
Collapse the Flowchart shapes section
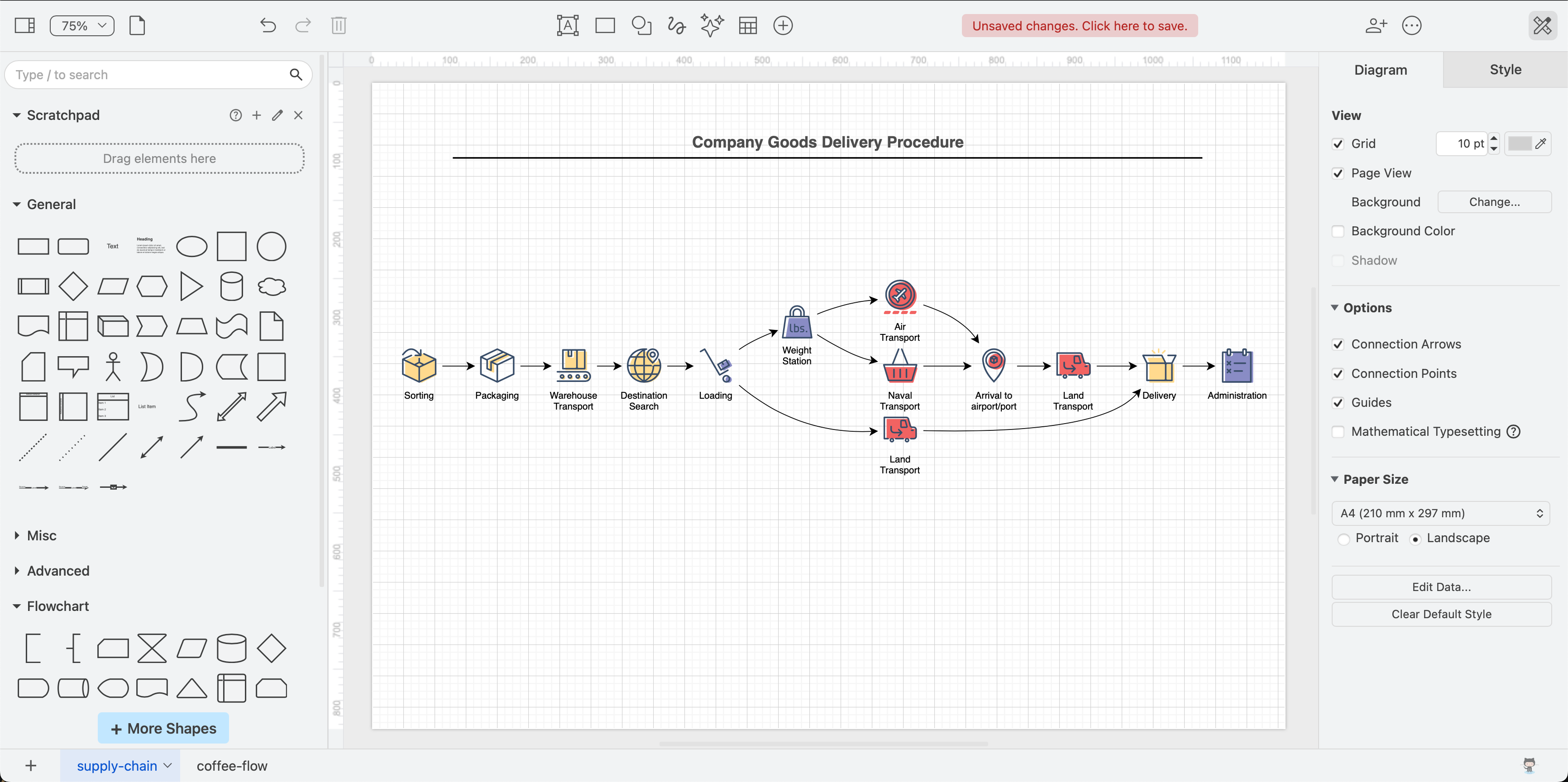16,606
